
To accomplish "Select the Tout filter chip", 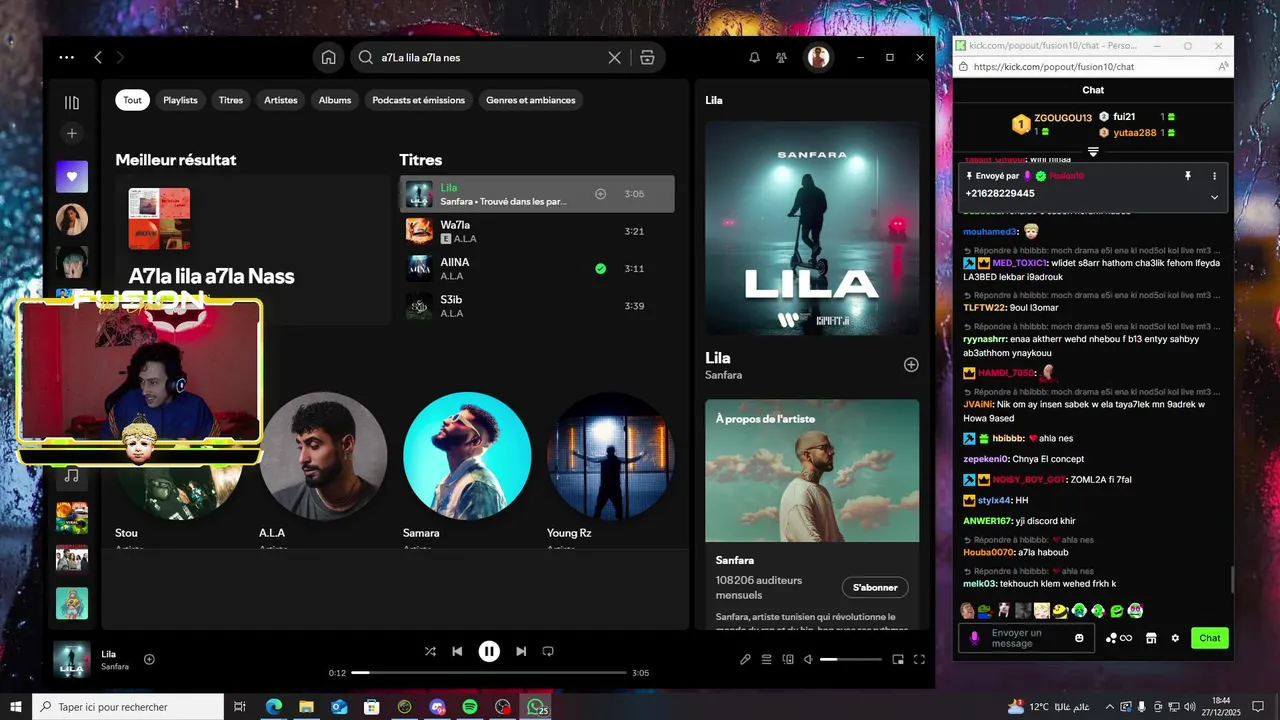I will pos(132,100).
